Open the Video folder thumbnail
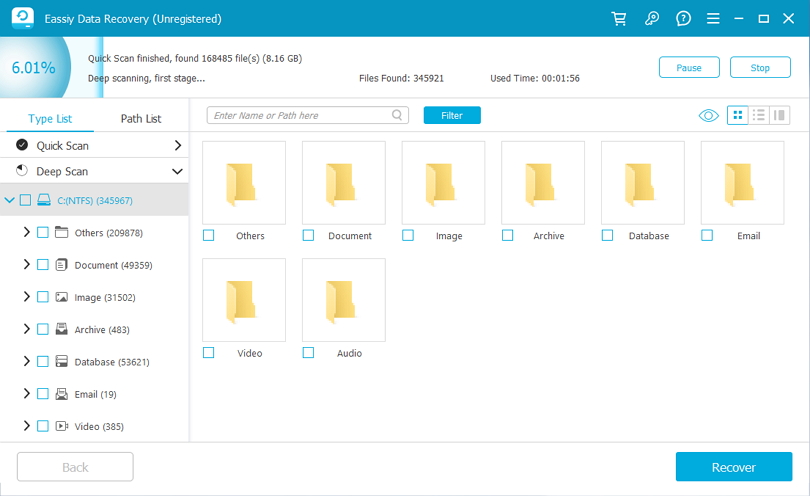Screen dimensions: 810x496 tap(244, 300)
